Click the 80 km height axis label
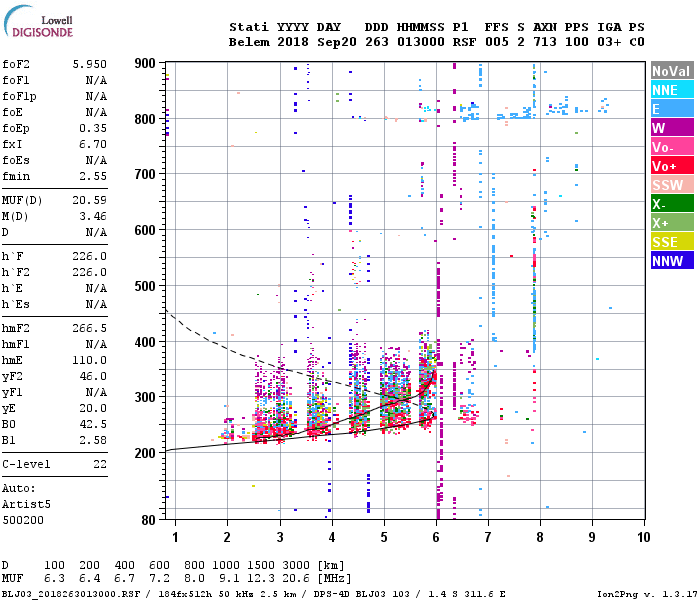 pyautogui.click(x=149, y=520)
